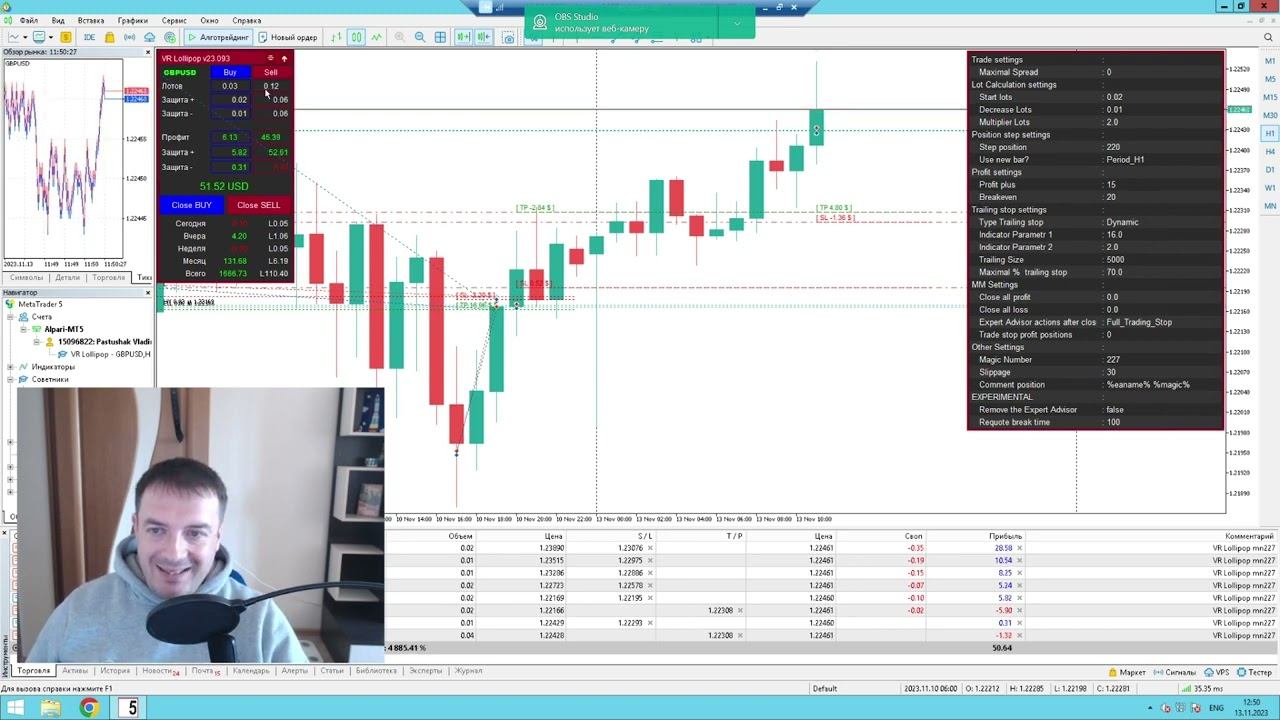
Task: Open the Insert menu
Action: click(x=91, y=20)
